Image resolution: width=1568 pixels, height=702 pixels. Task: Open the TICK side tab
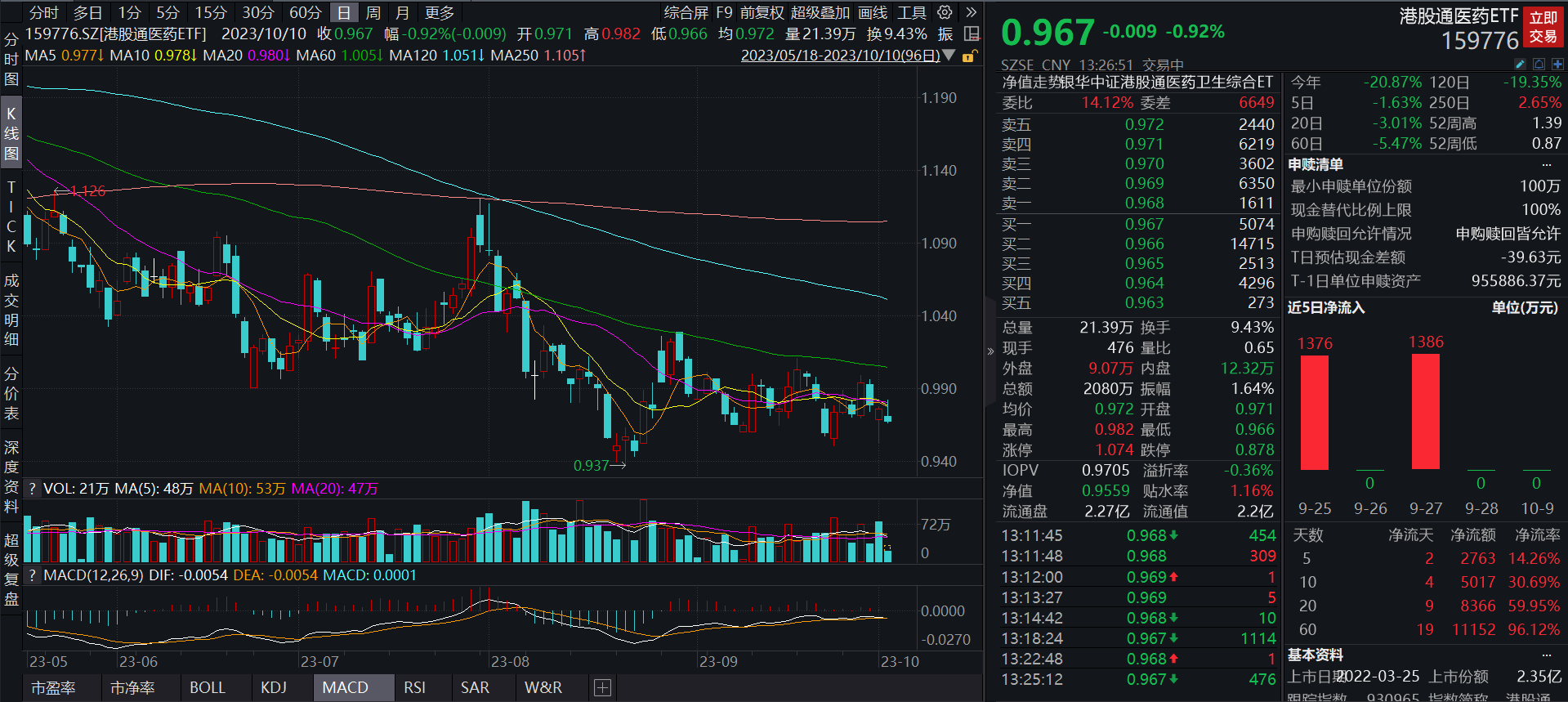point(11,217)
